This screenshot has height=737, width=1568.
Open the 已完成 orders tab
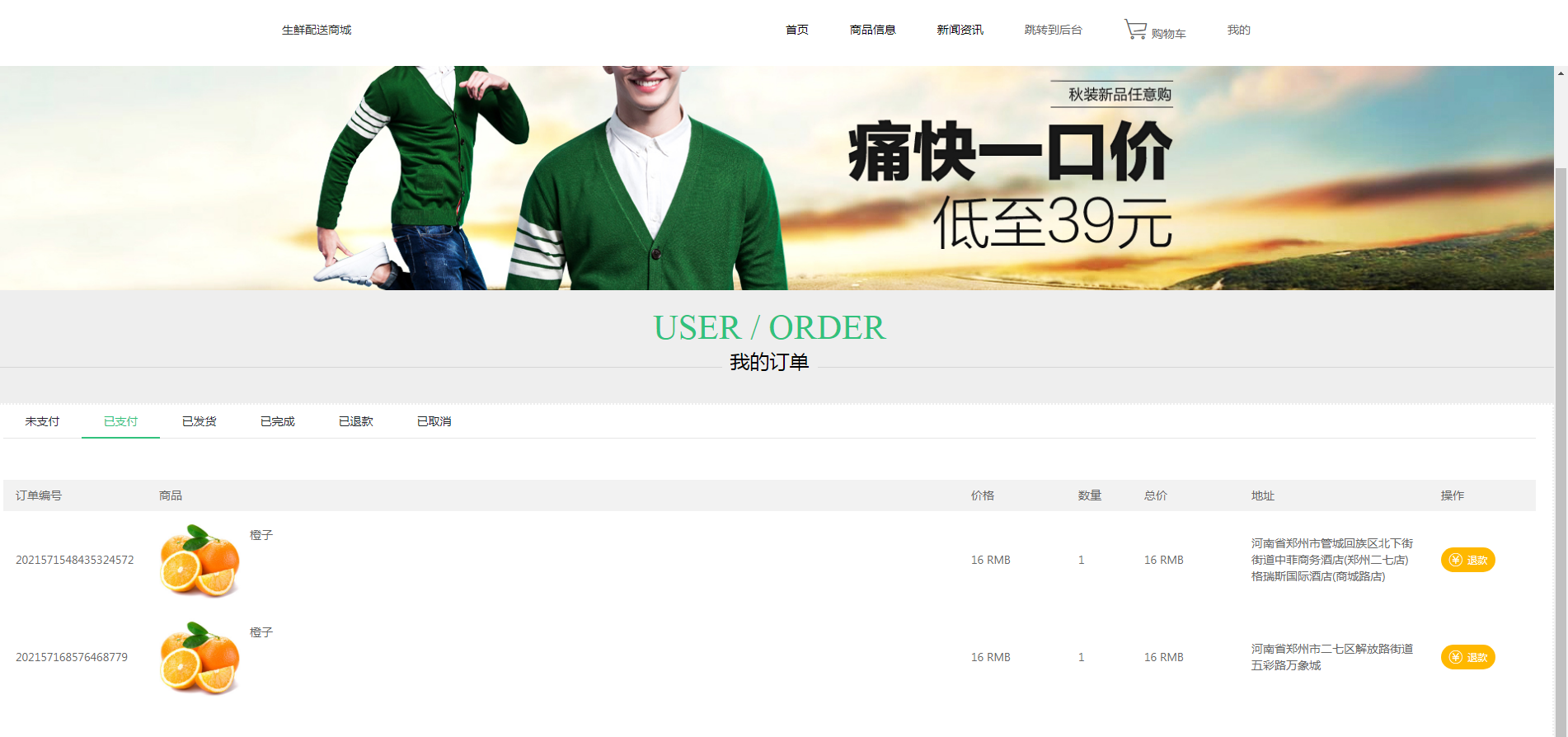(x=277, y=421)
